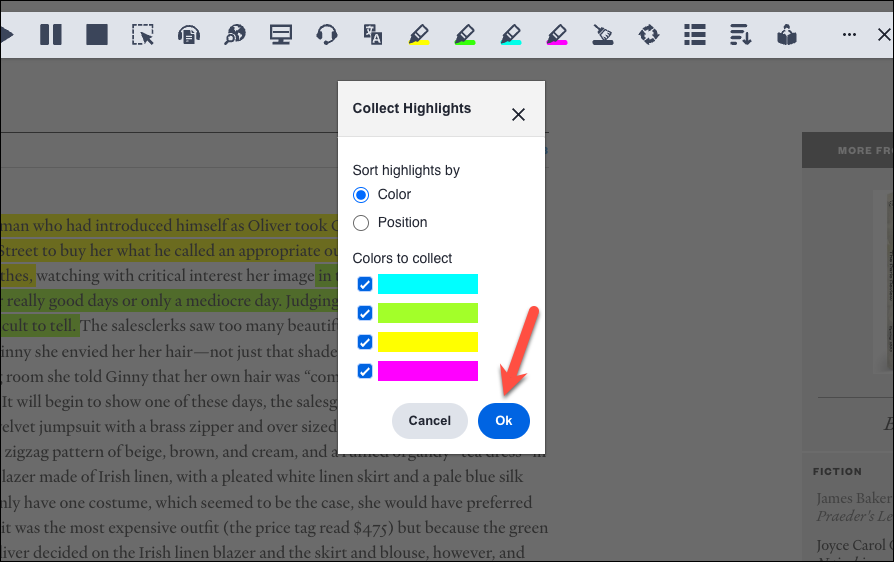
Task: Open the simplify page reader icon
Action: (x=787, y=35)
